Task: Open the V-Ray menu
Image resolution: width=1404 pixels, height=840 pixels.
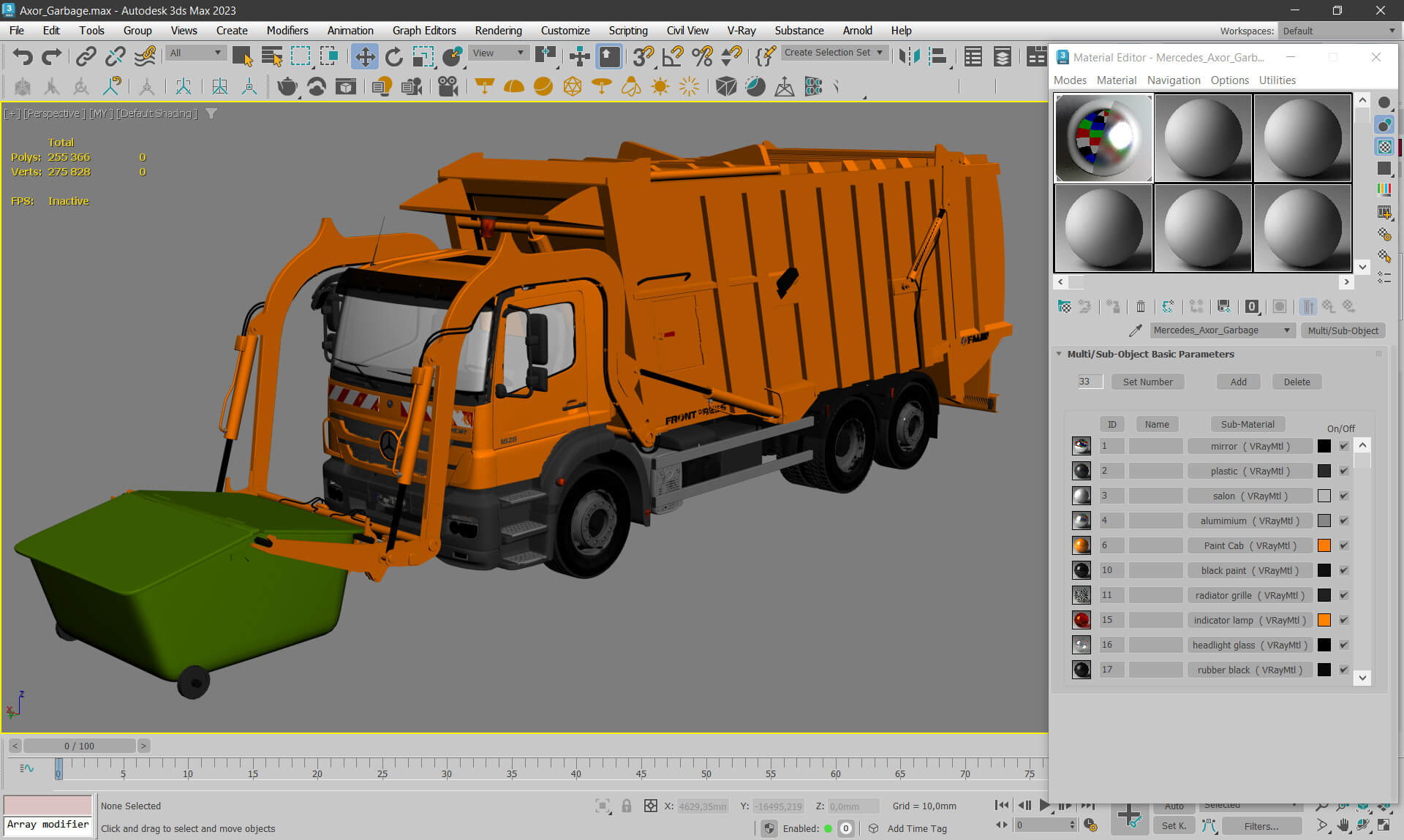Action: pos(741,31)
